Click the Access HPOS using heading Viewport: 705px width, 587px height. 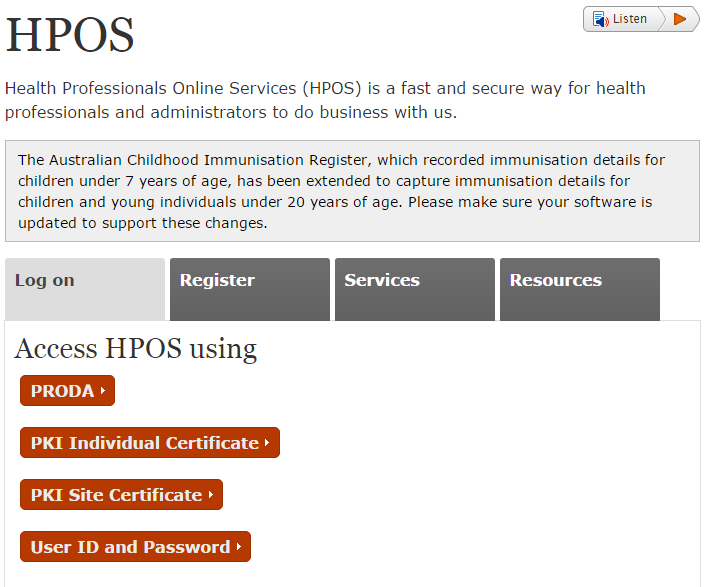[x=136, y=349]
